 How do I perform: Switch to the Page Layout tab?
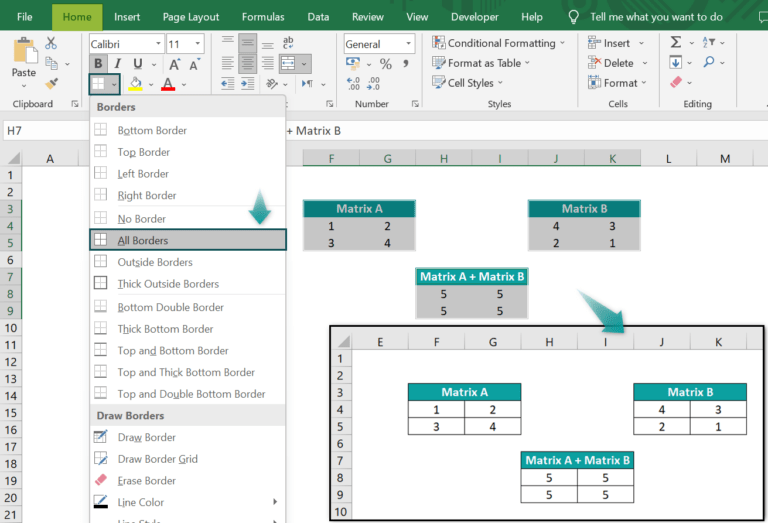coord(191,17)
